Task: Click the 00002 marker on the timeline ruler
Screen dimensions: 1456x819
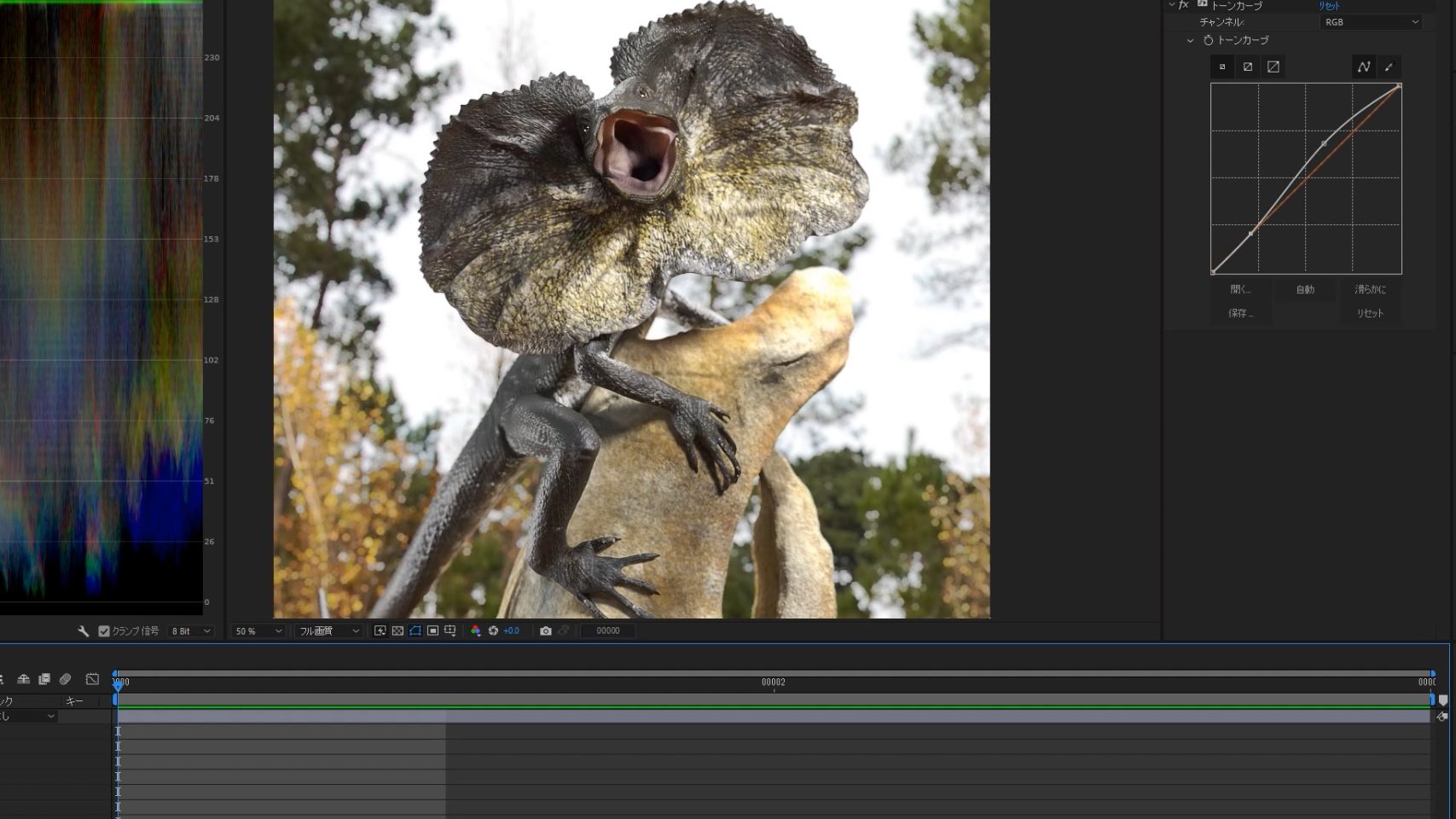Action: point(774,682)
